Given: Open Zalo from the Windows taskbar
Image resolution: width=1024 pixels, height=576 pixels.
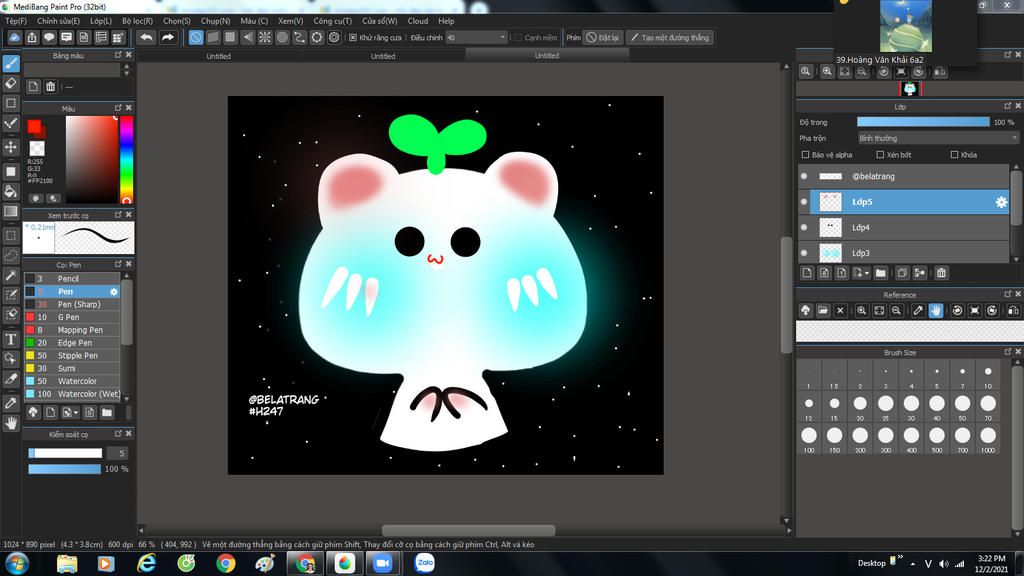Looking at the screenshot, I should pyautogui.click(x=424, y=563).
